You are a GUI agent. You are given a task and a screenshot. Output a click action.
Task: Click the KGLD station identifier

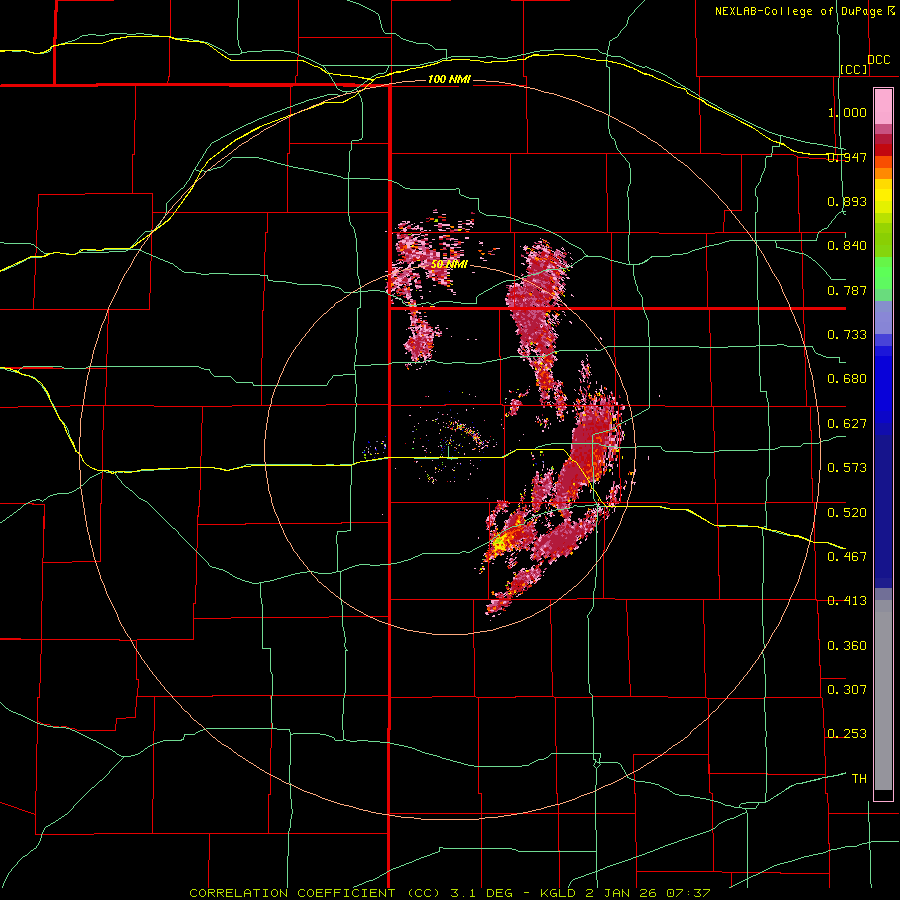pyautogui.click(x=557, y=893)
